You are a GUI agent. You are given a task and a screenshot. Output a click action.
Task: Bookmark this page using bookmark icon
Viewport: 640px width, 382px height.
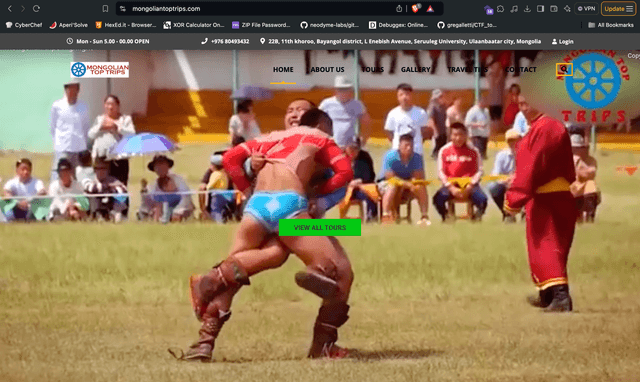[105, 9]
